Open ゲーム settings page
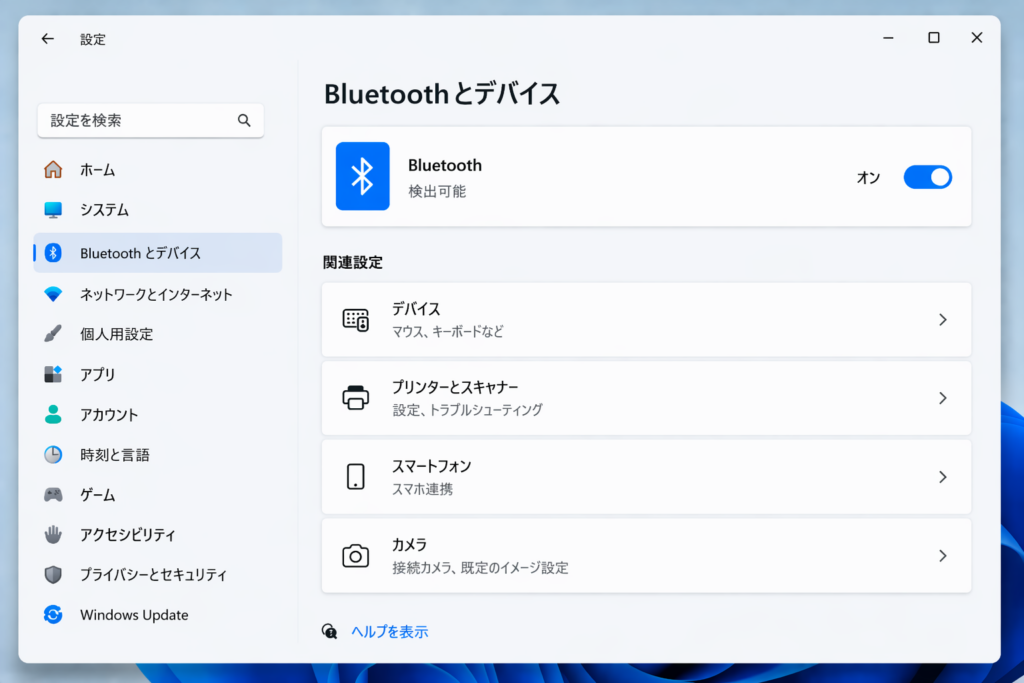Image resolution: width=1024 pixels, height=683 pixels. [157, 494]
